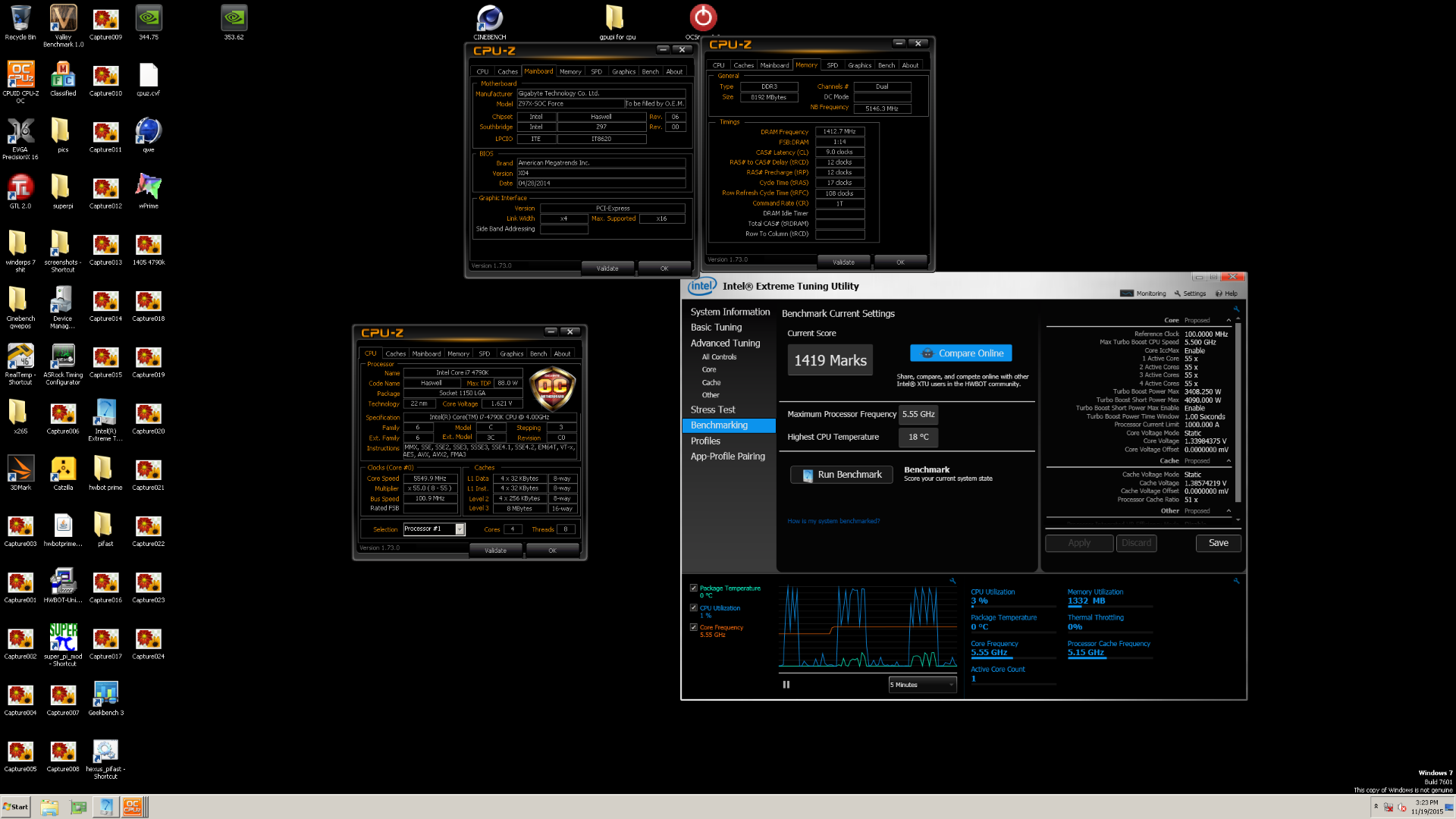Toggle Core Frequency graph checkbox

tap(693, 627)
